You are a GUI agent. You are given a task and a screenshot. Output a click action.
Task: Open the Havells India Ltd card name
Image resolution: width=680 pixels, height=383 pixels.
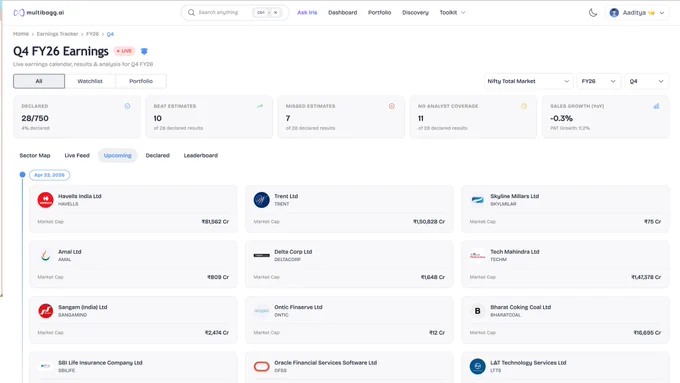click(x=80, y=196)
